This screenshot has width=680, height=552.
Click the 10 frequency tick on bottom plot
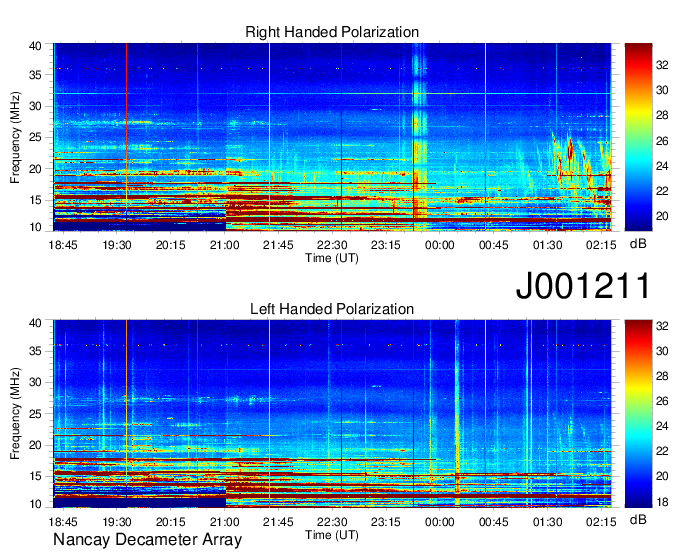coord(35,504)
